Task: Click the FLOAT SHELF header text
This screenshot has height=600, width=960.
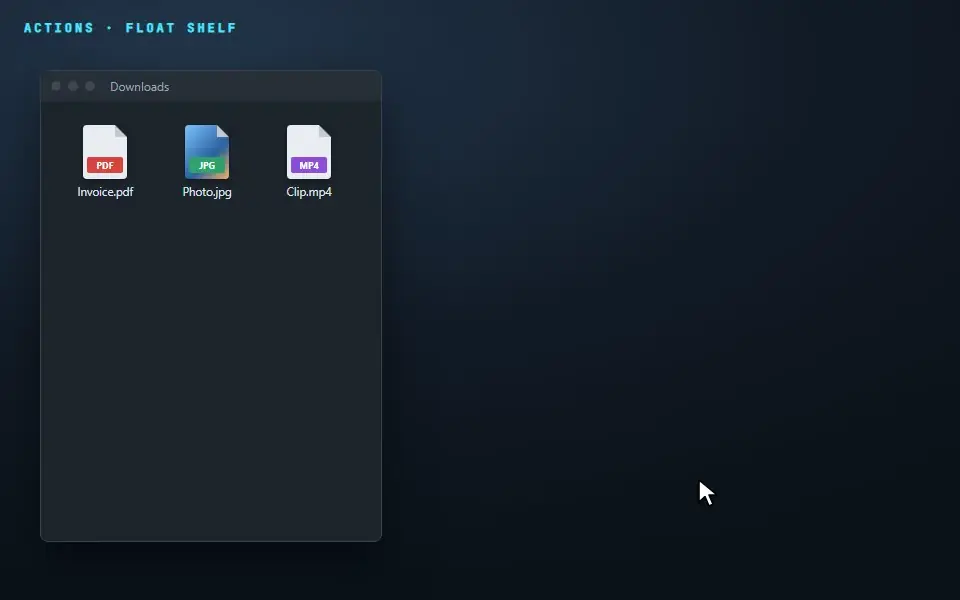Action: (x=181, y=28)
